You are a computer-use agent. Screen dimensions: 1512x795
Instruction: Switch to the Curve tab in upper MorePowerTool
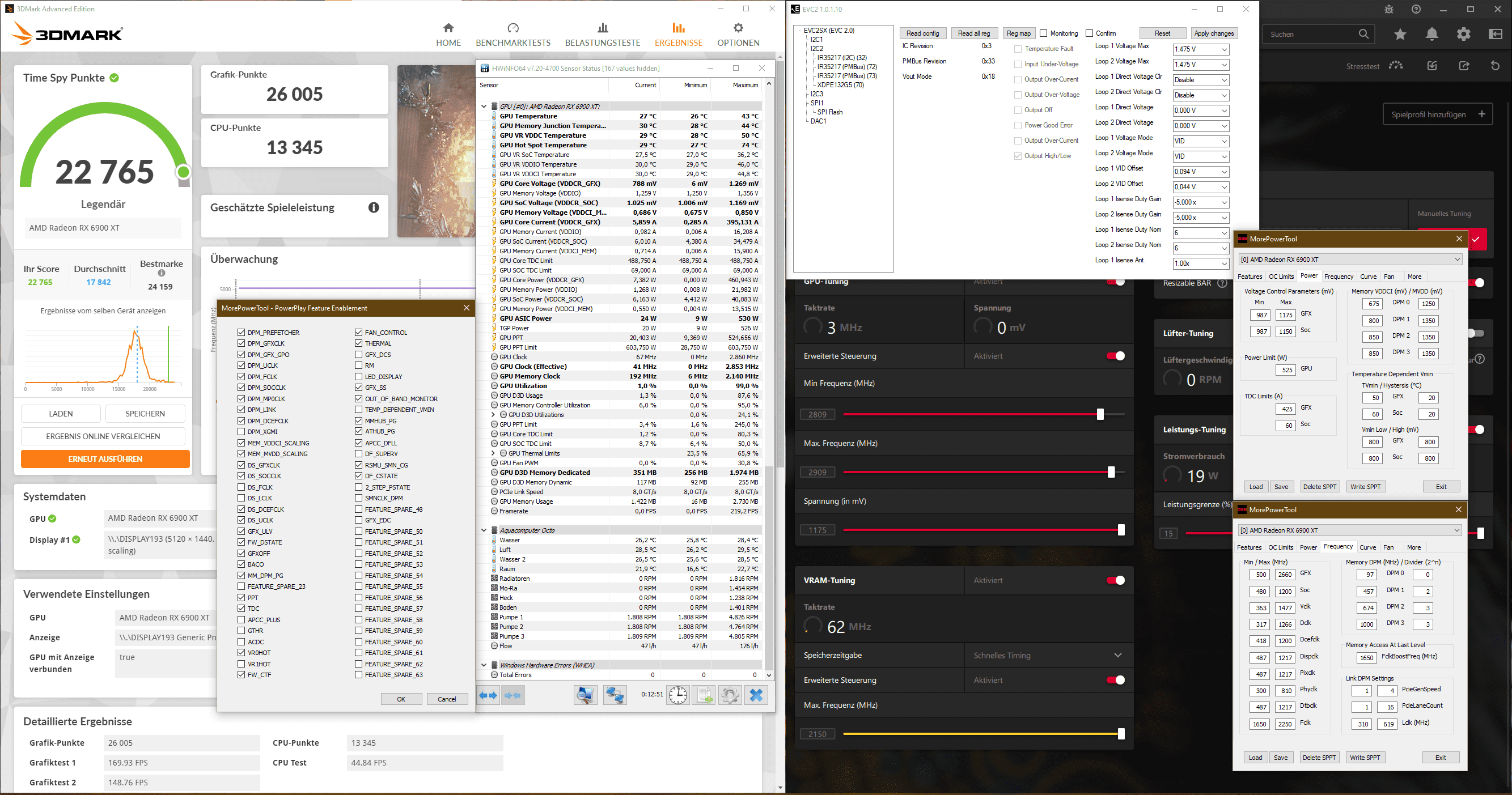click(1368, 277)
